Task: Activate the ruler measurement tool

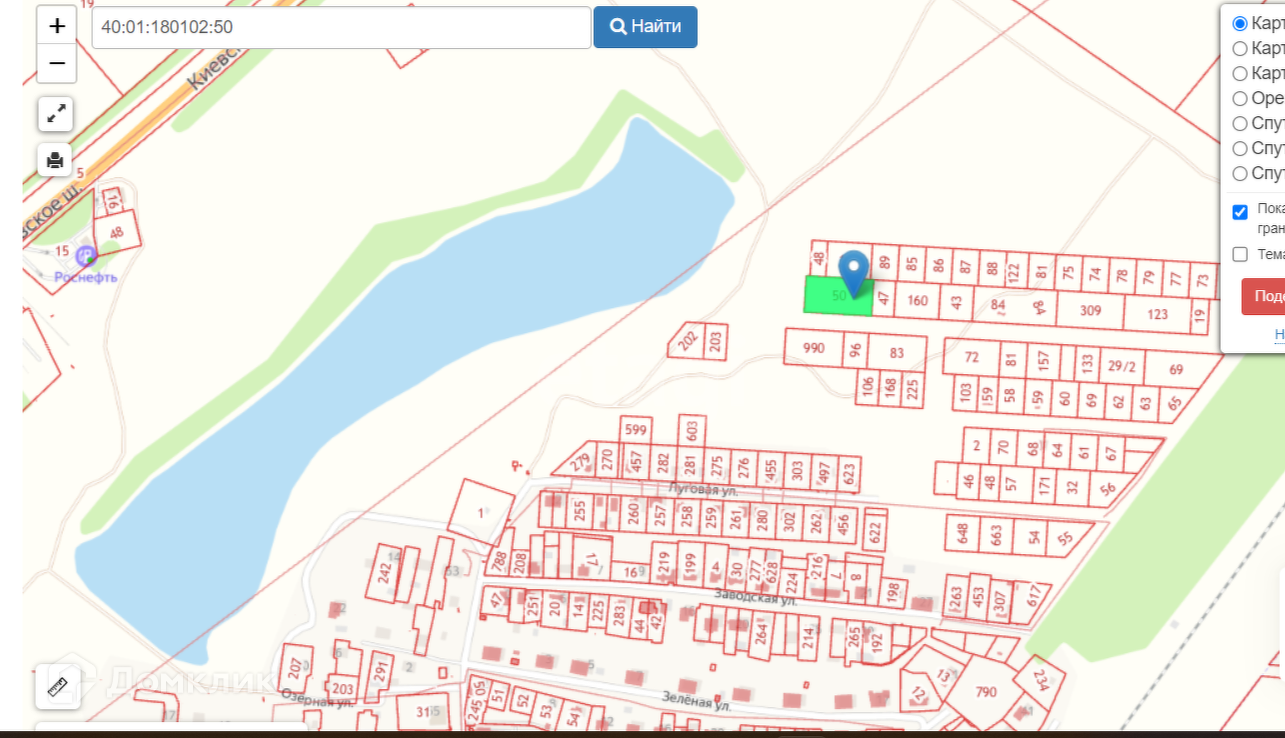Action: click(56, 686)
